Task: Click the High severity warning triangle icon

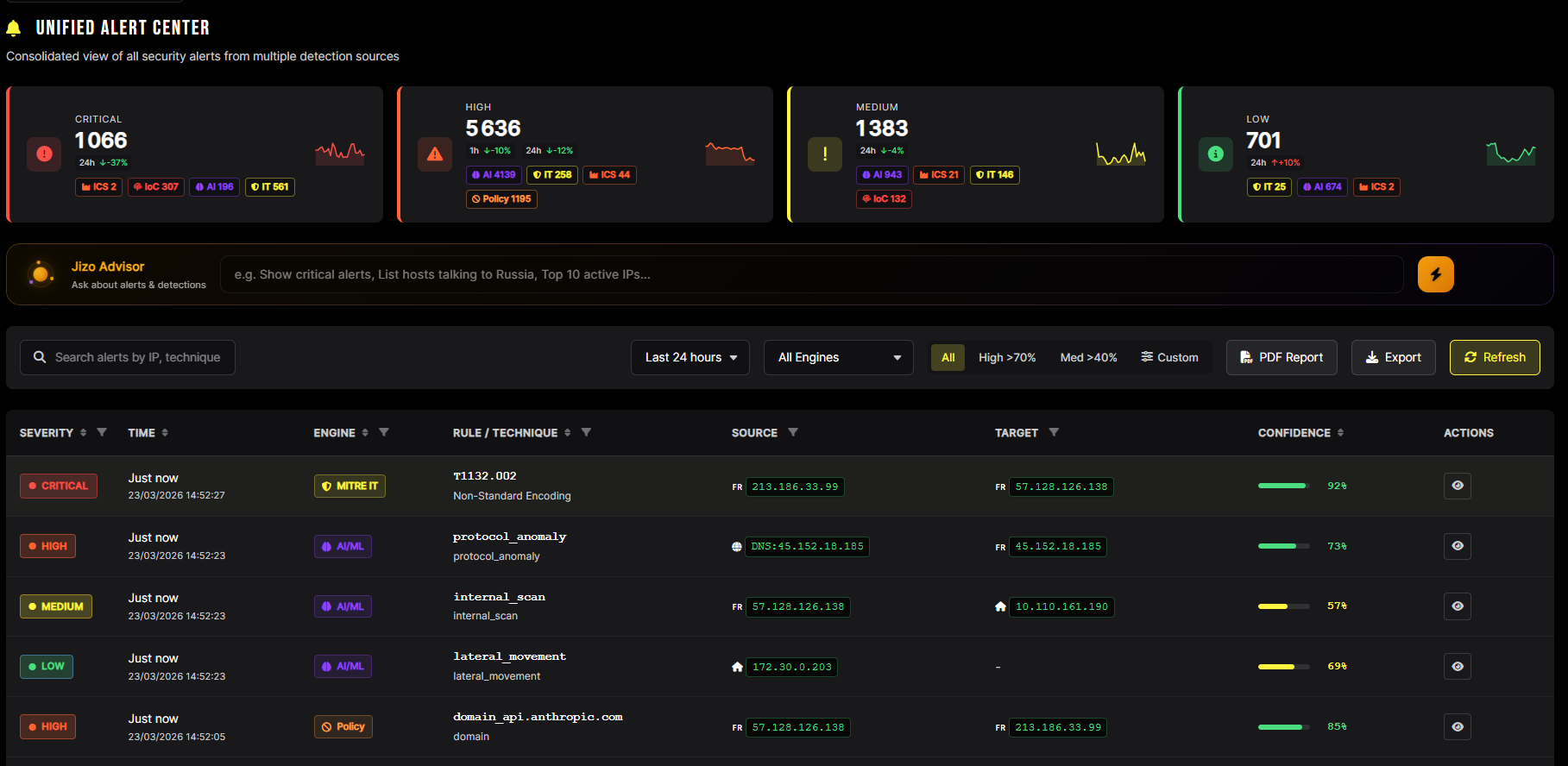Action: click(x=435, y=154)
